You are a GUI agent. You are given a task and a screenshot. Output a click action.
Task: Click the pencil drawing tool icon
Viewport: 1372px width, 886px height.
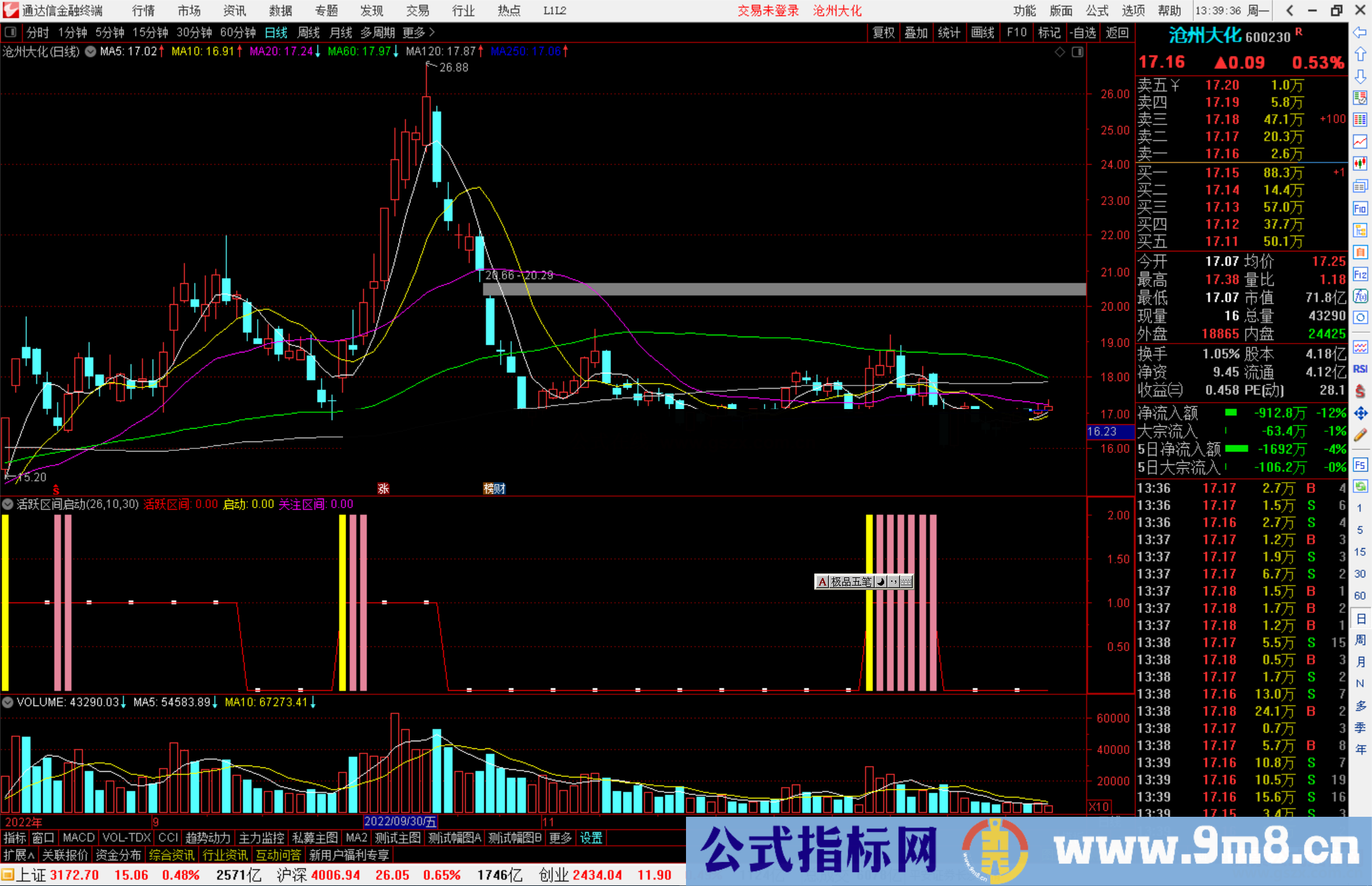pos(1360,435)
